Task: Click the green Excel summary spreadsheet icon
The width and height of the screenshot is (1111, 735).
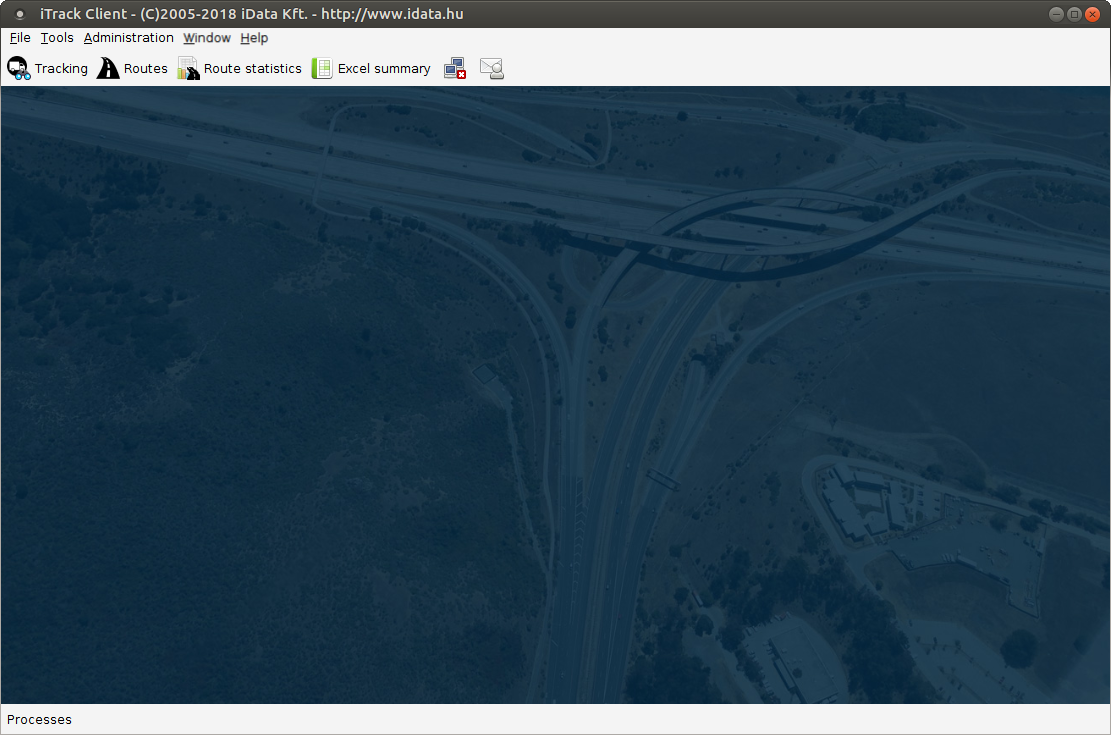Action: (x=322, y=68)
